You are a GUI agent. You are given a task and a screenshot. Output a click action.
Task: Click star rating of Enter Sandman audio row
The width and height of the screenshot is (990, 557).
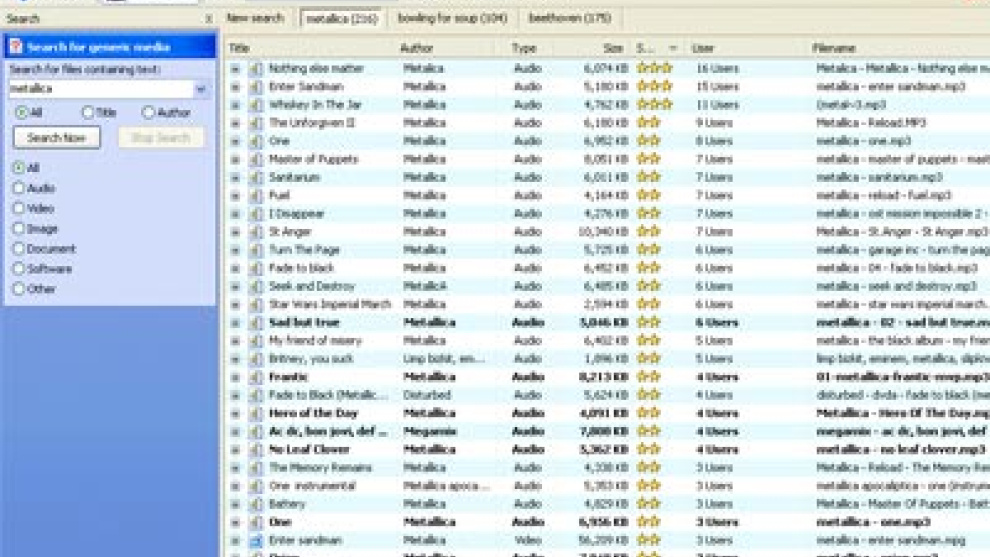coord(654,87)
